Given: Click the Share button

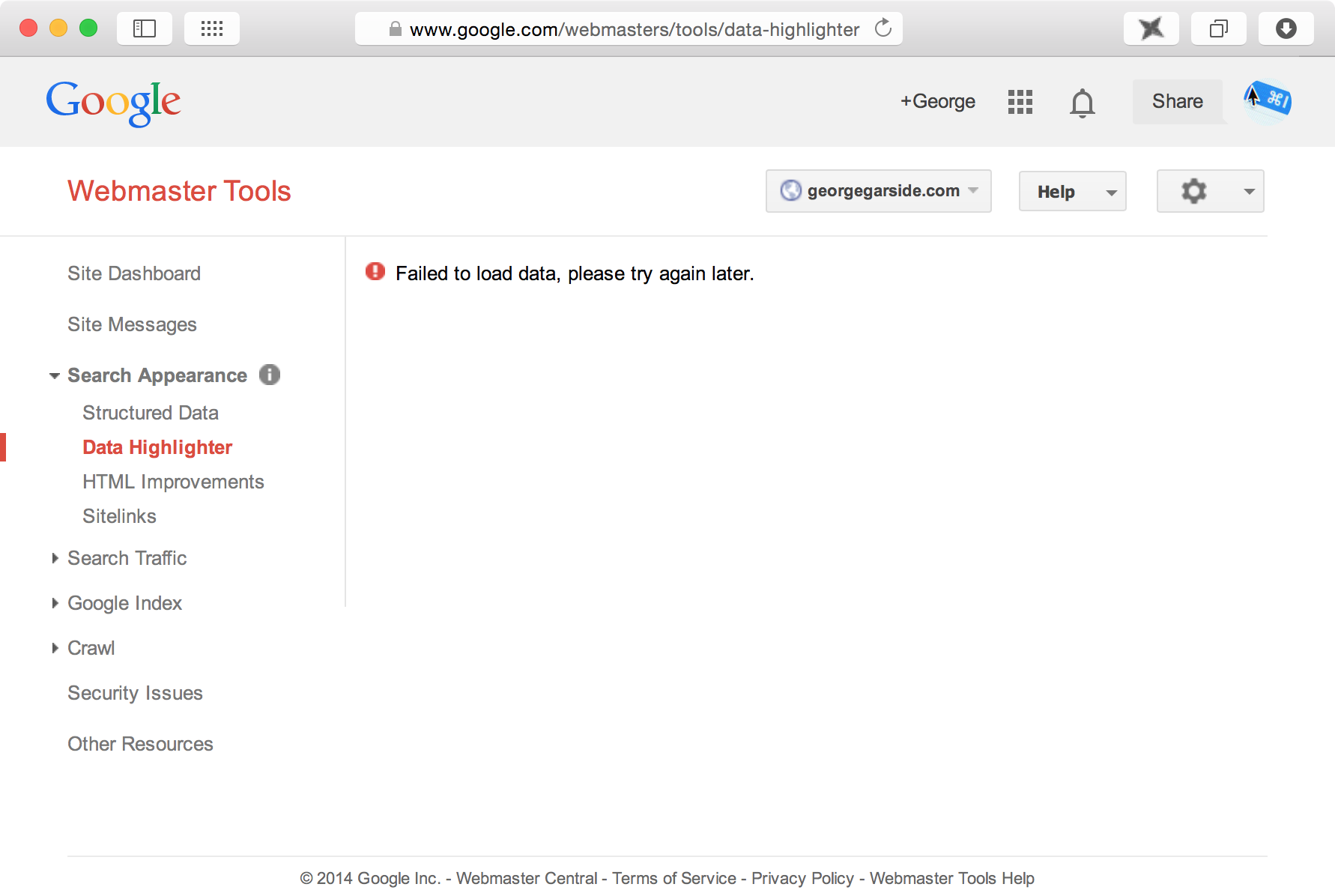Looking at the screenshot, I should pos(1178,101).
